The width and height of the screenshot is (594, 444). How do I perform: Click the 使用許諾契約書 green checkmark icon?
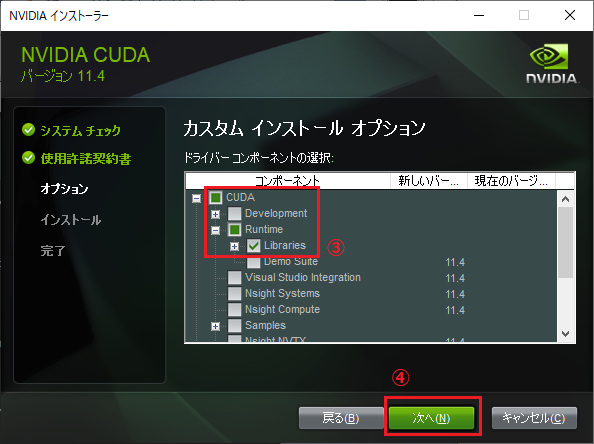[28, 158]
